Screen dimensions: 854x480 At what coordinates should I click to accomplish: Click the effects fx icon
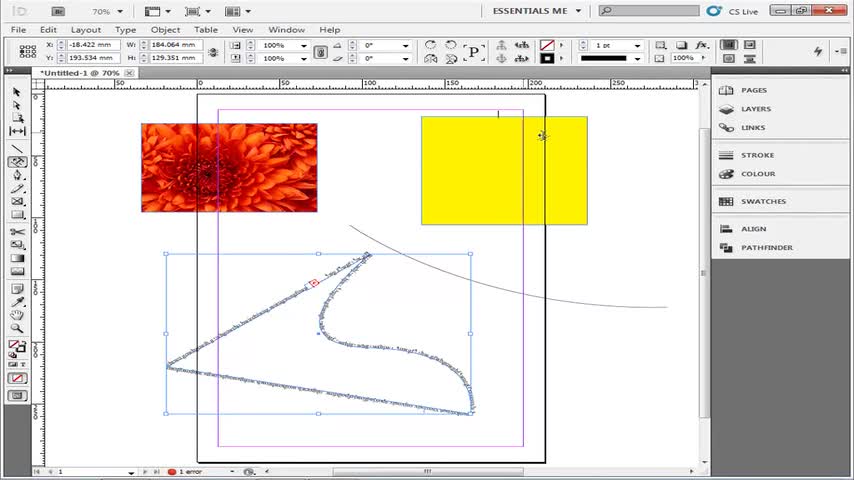click(702, 45)
